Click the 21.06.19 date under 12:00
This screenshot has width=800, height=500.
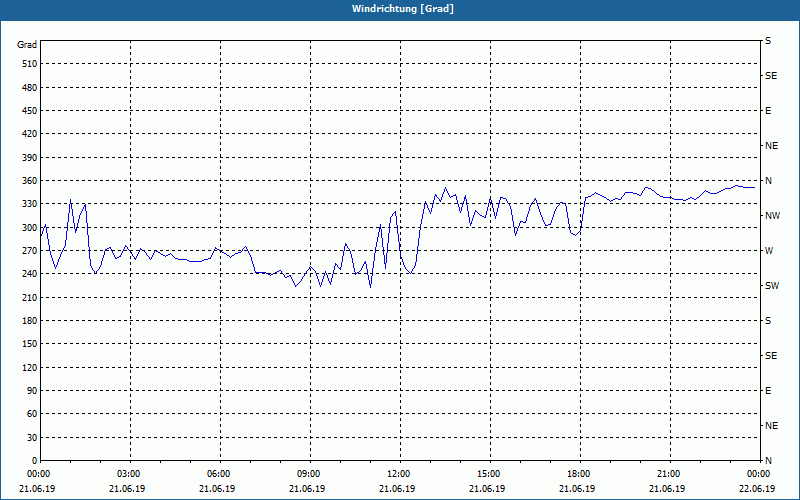397,489
